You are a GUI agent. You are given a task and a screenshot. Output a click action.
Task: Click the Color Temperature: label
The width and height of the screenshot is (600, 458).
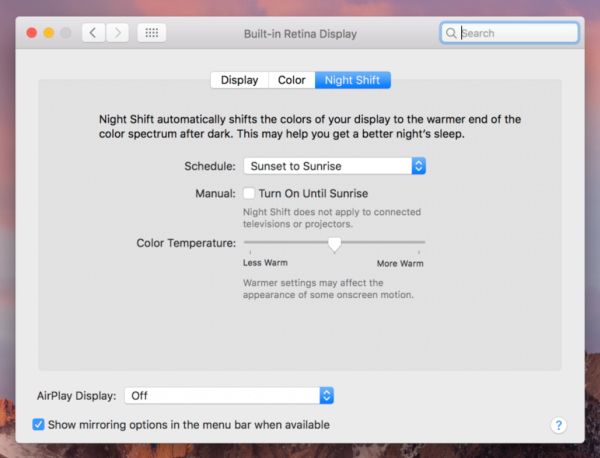(186, 243)
